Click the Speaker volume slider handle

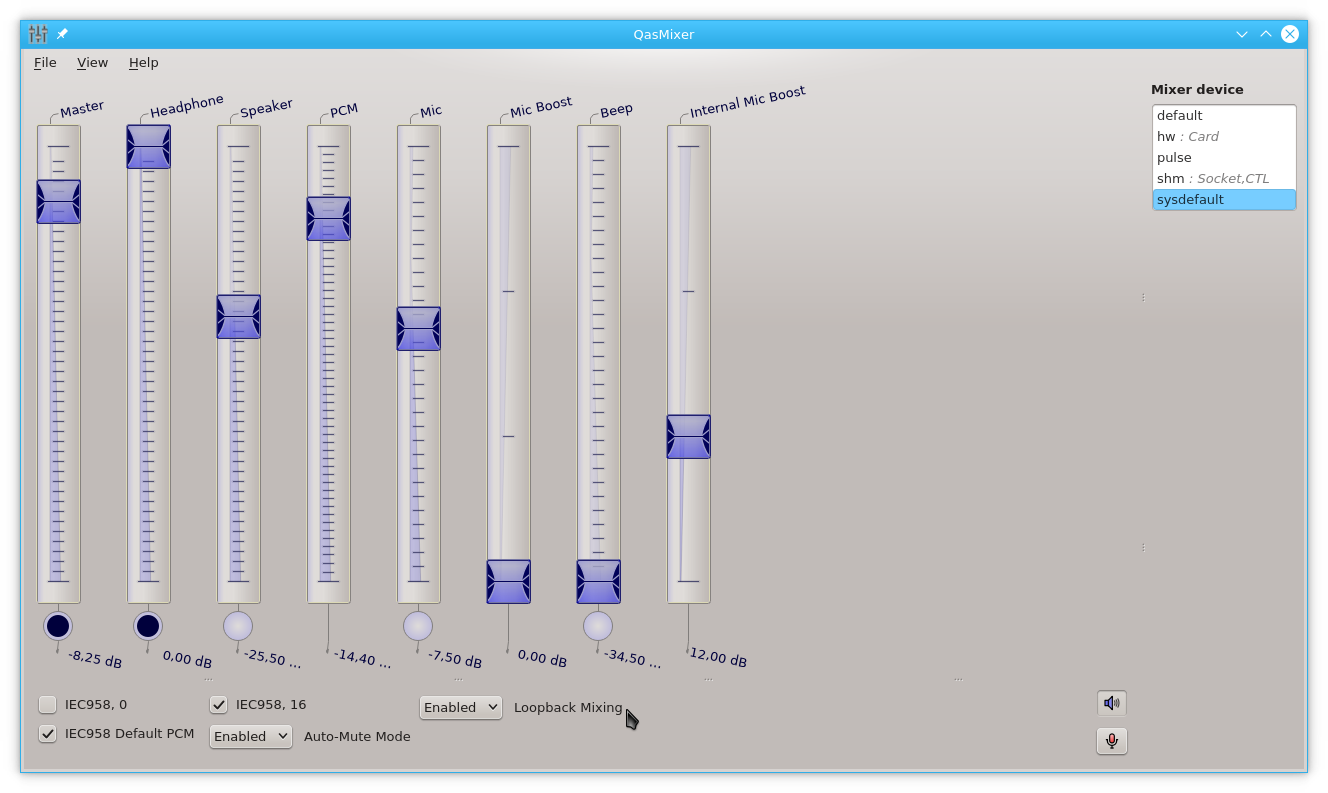point(238,316)
